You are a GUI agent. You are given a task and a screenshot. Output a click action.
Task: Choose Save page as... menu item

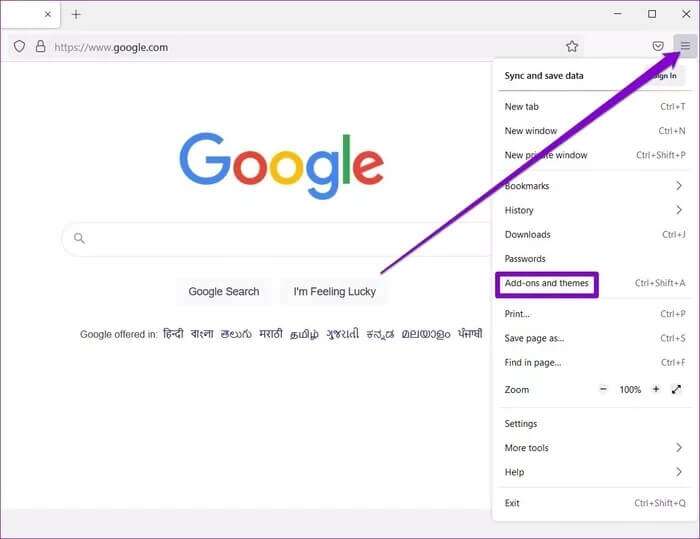point(595,338)
